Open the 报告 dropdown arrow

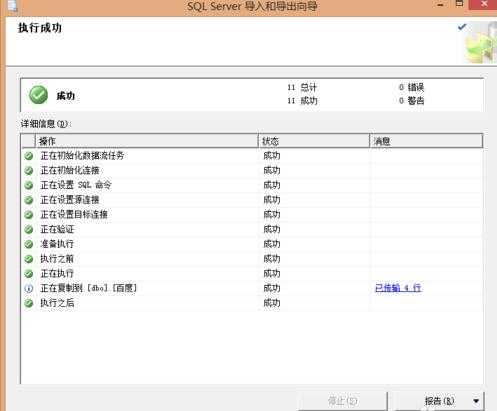476,401
